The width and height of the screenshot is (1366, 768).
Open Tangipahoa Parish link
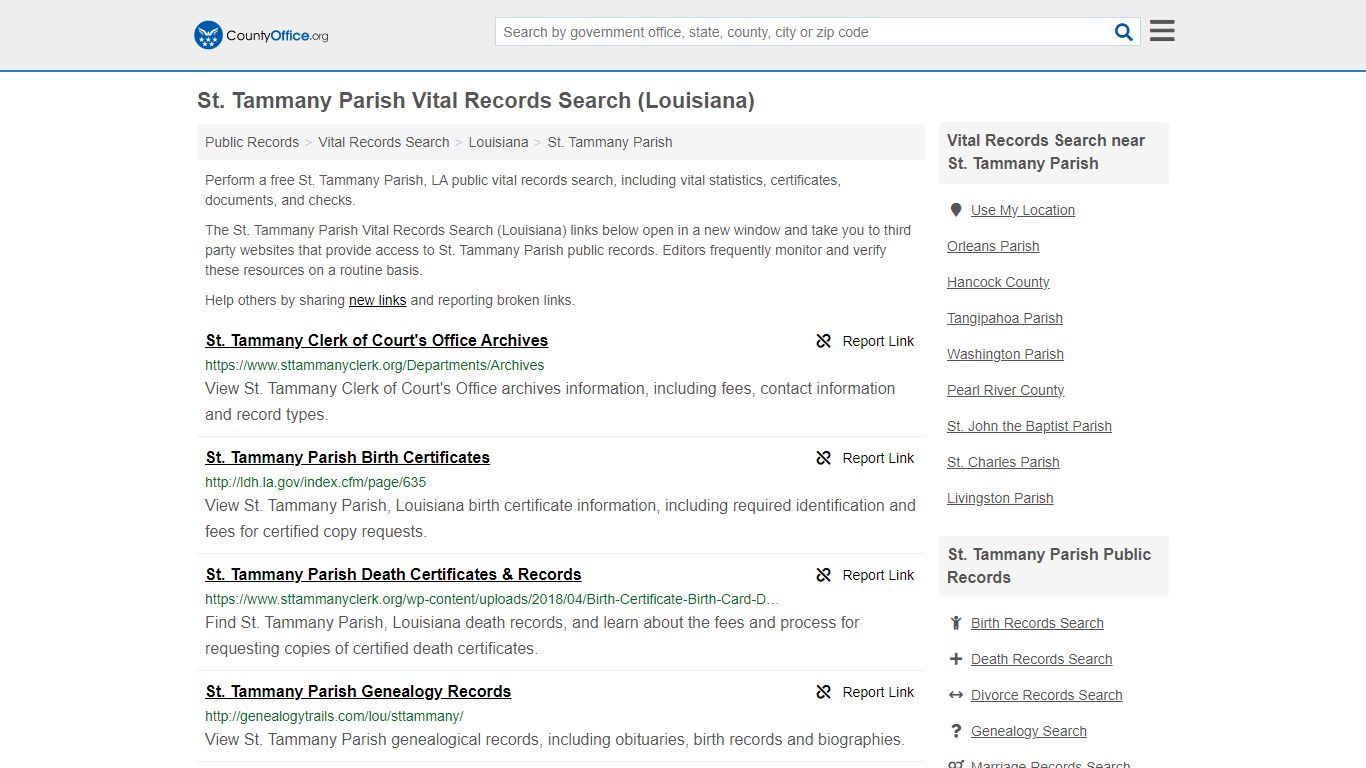coord(1005,318)
